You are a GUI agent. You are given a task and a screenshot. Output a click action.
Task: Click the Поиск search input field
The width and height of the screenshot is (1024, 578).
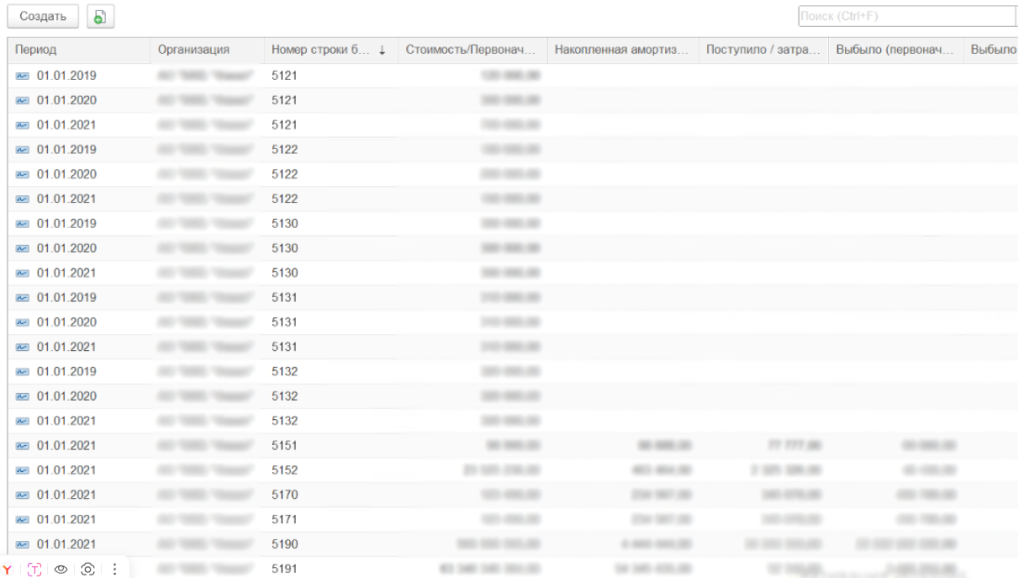(x=905, y=16)
